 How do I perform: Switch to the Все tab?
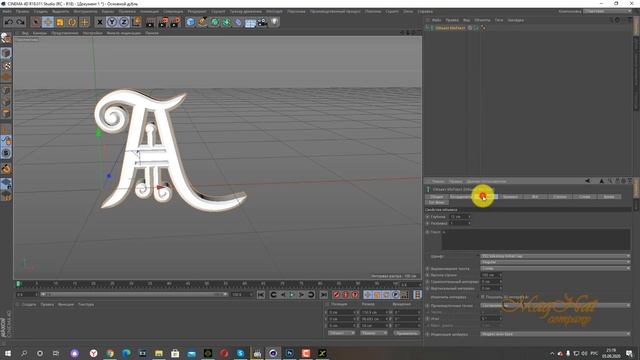(535, 197)
